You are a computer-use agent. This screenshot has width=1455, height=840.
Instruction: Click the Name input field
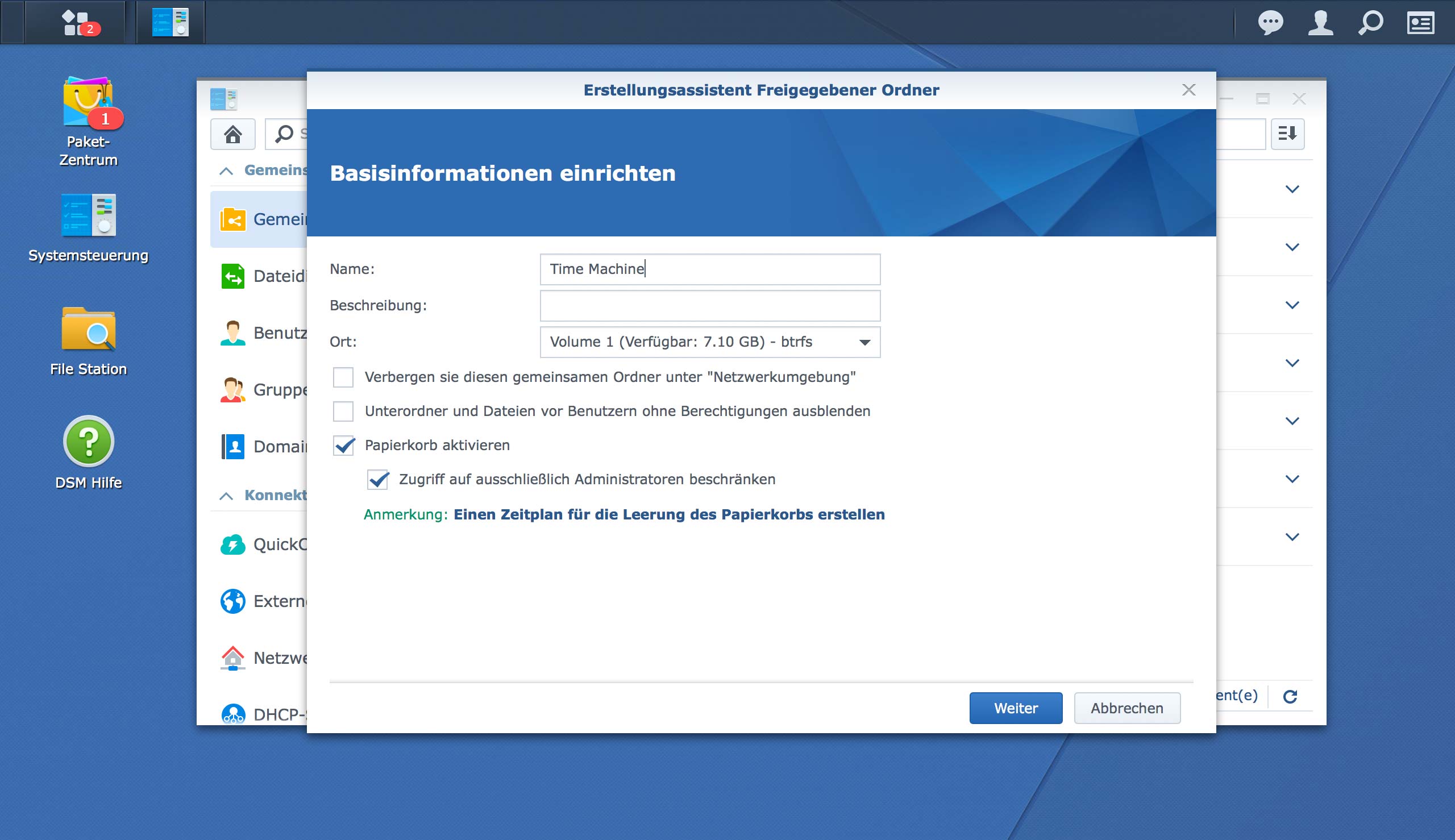tap(710, 269)
